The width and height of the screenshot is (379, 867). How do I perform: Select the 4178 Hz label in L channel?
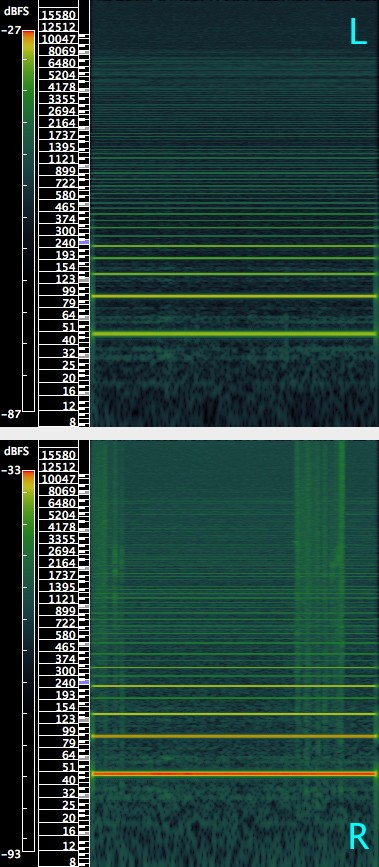(61, 87)
